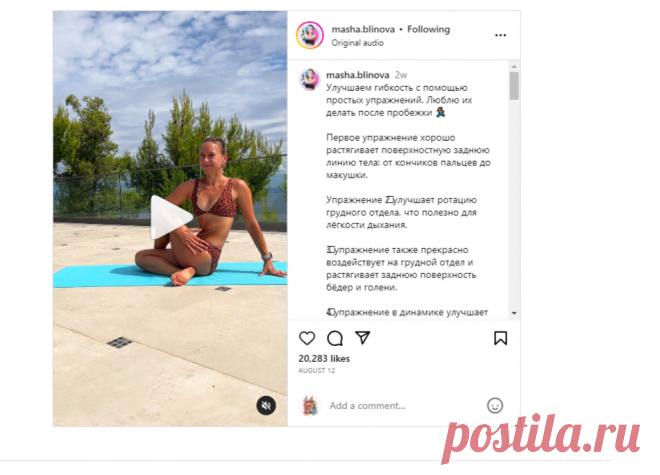
Task: Play the video with the center play button
Action: coord(171,217)
